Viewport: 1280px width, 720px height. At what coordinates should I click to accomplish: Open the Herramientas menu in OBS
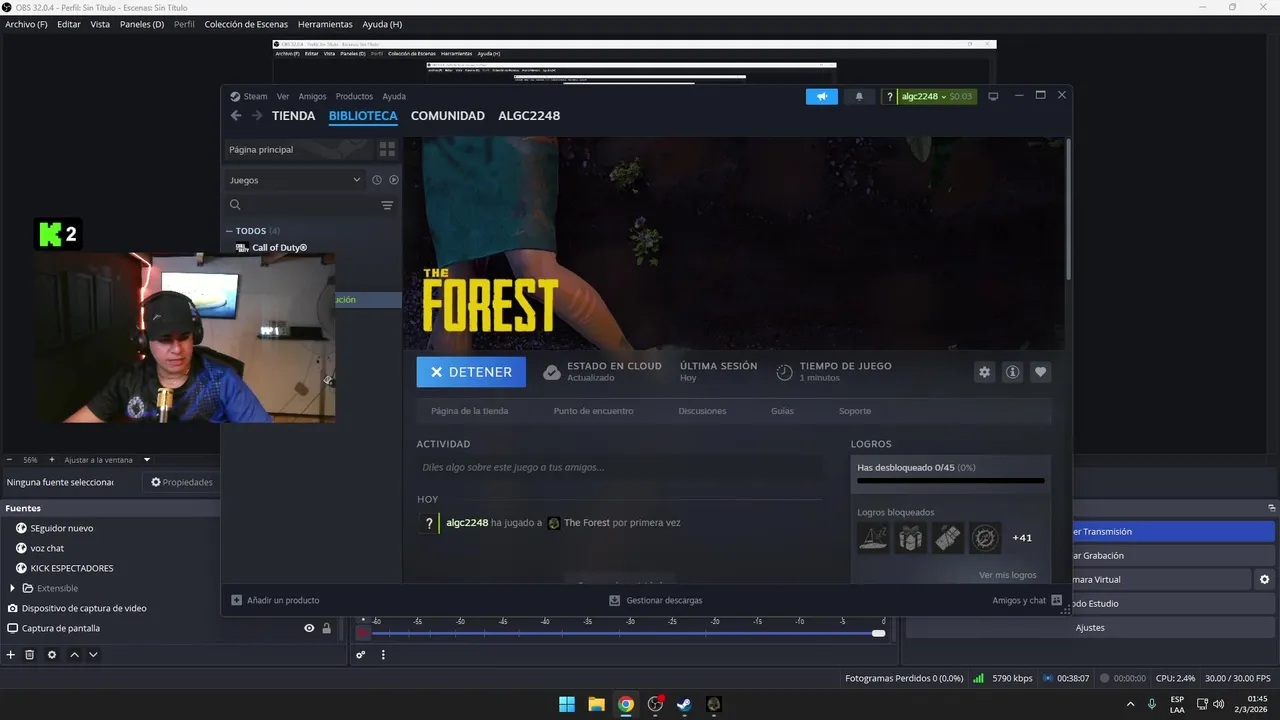point(325,24)
